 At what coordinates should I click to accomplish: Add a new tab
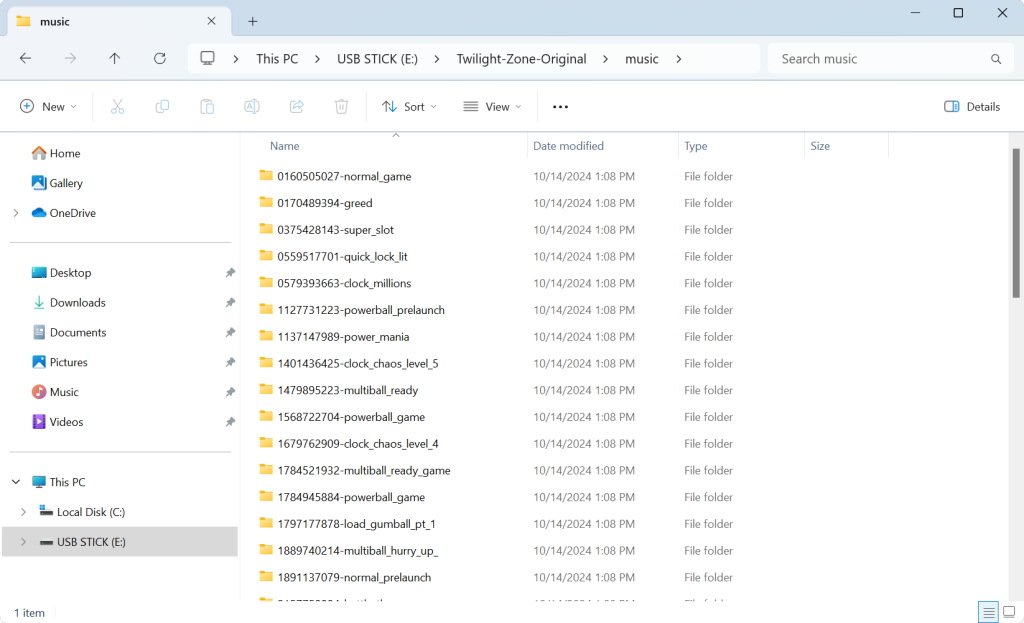[x=253, y=22]
